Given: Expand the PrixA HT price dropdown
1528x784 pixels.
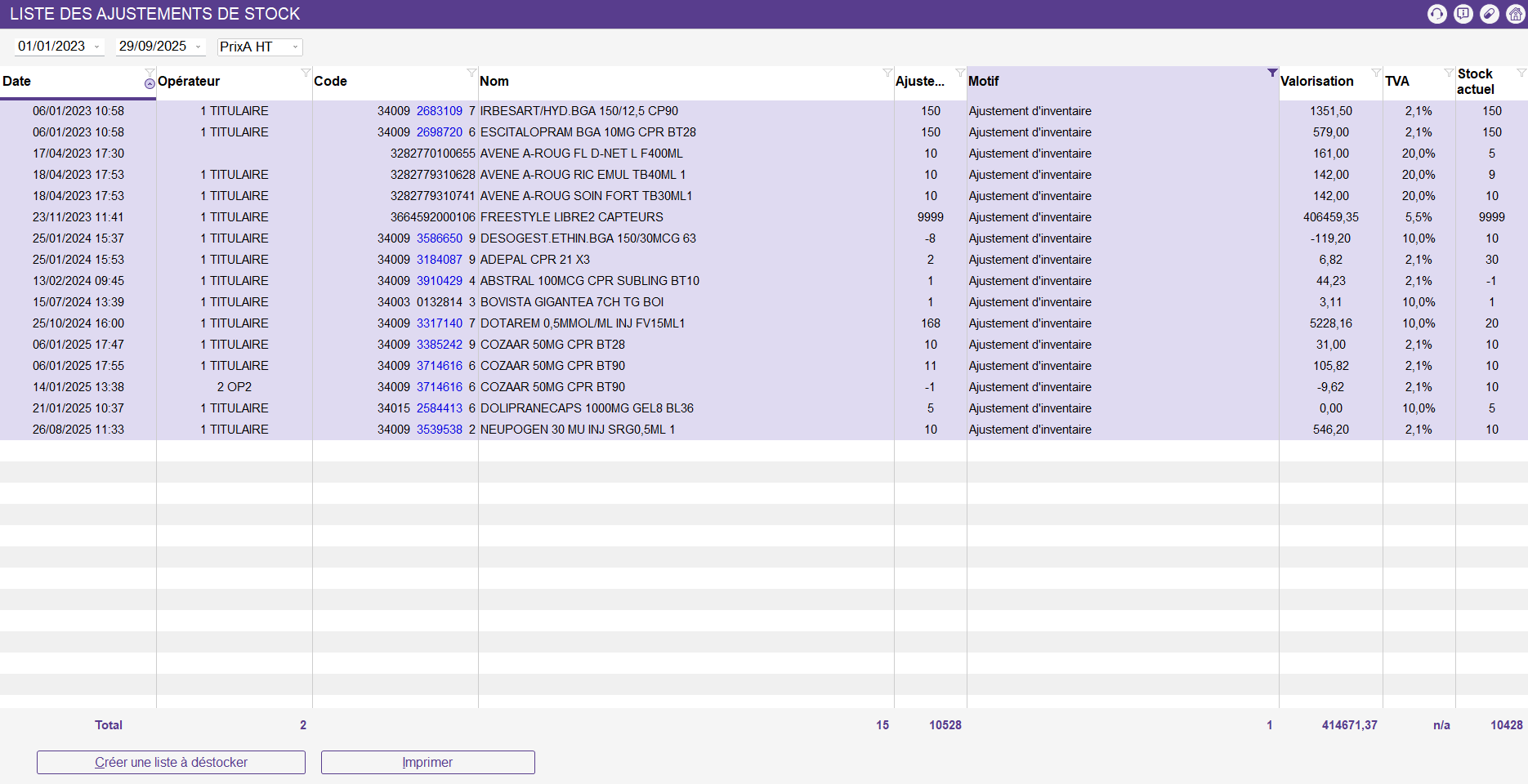Looking at the screenshot, I should pyautogui.click(x=295, y=47).
